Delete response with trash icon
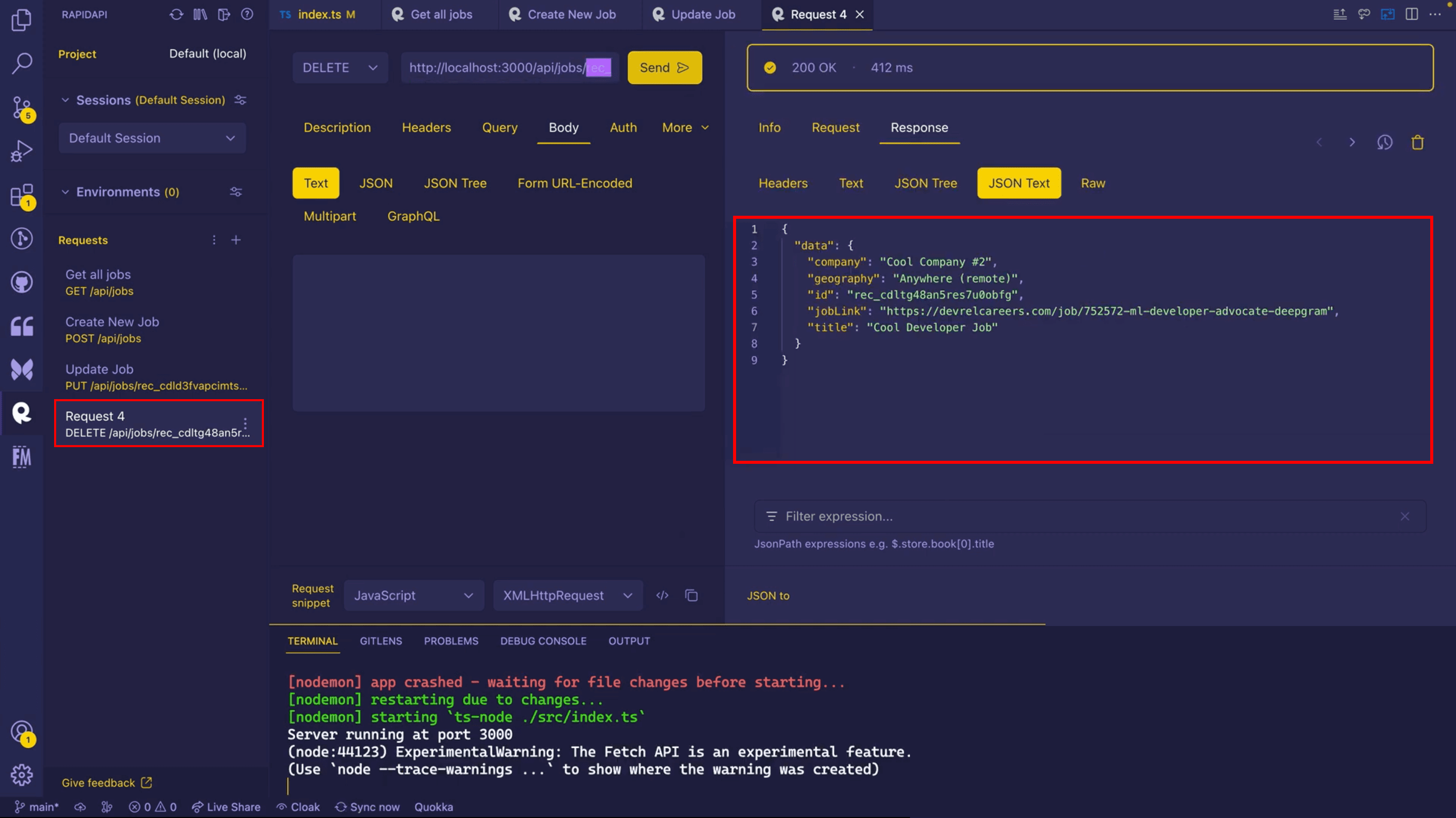The image size is (1456, 818). 1417,142
